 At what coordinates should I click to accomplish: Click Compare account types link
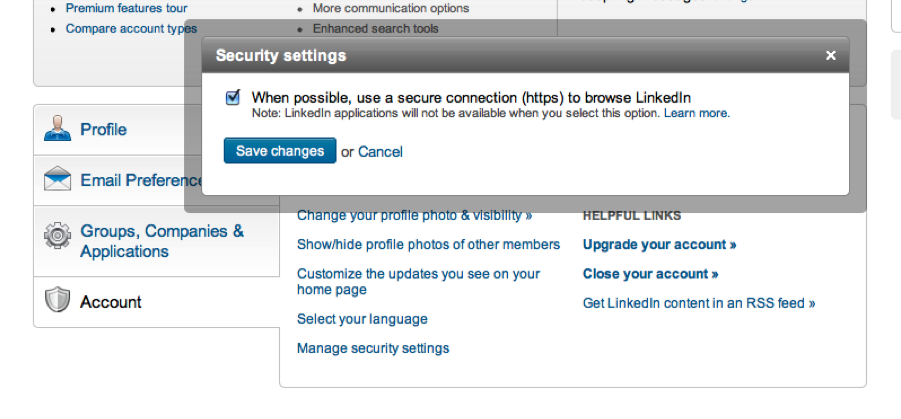pos(131,29)
